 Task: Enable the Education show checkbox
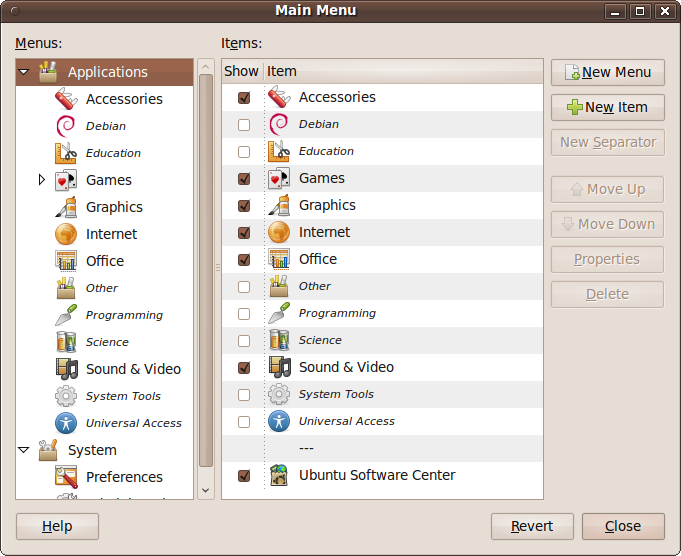click(x=244, y=152)
